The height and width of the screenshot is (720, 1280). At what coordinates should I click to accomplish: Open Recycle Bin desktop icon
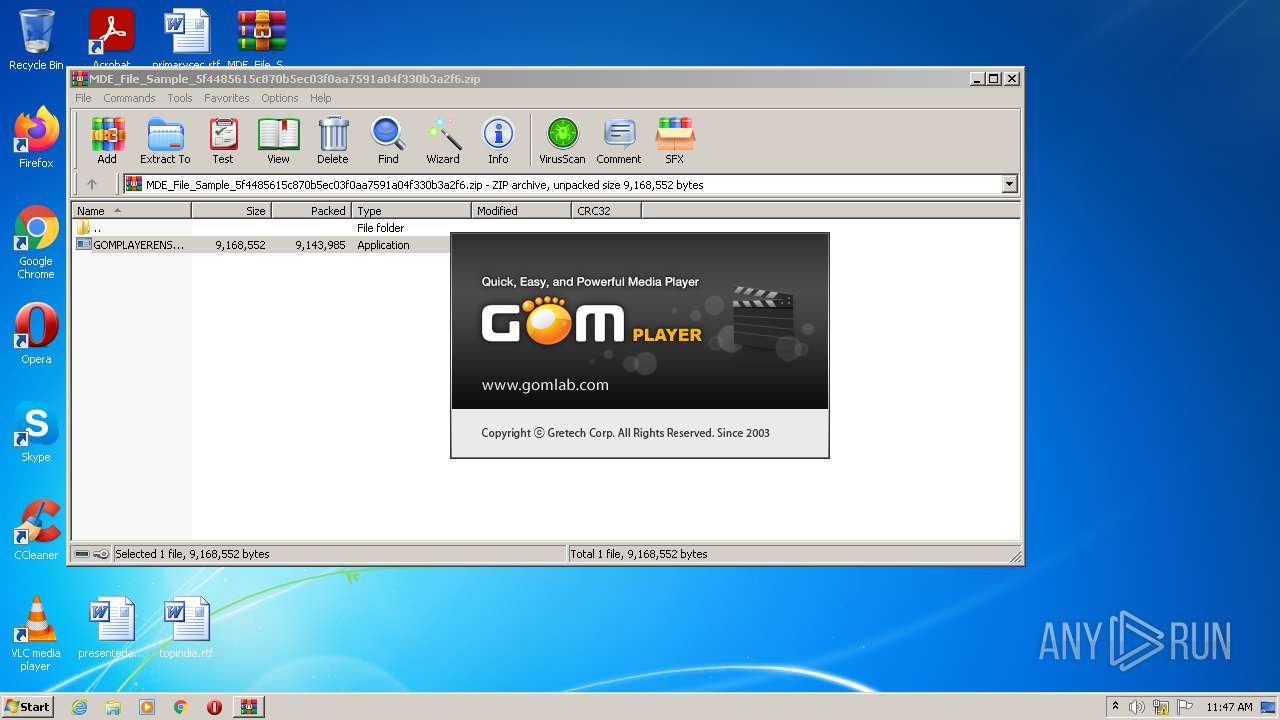(x=36, y=40)
